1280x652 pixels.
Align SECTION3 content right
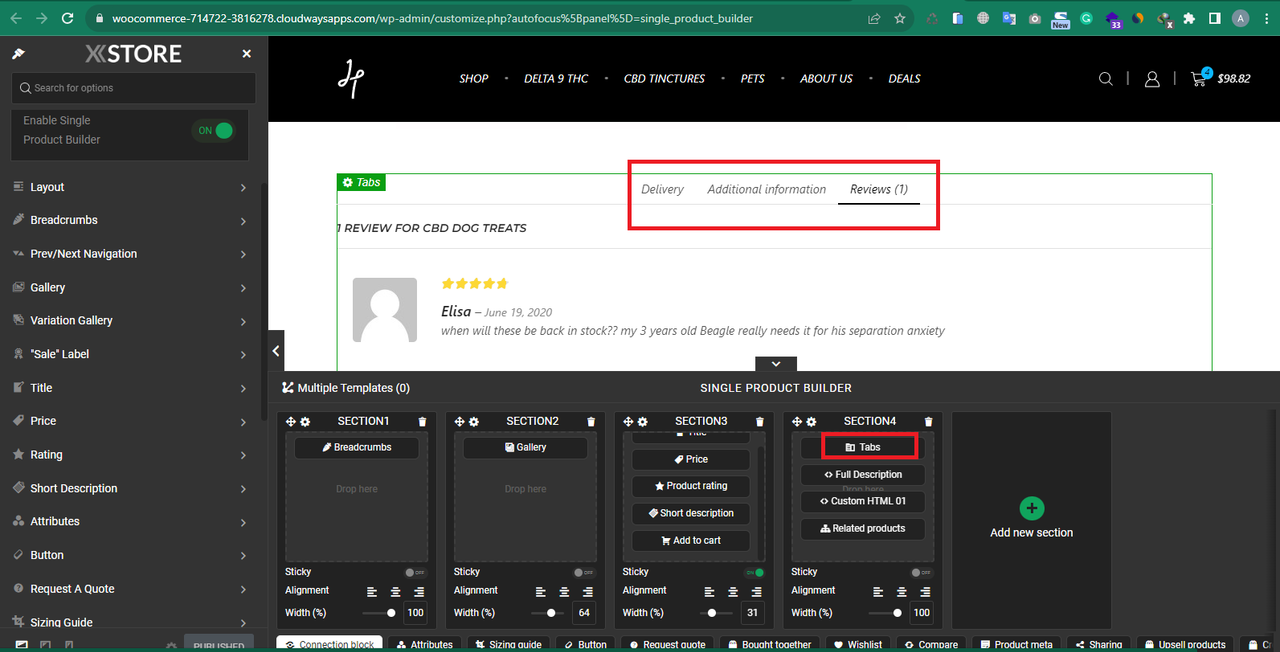click(757, 592)
